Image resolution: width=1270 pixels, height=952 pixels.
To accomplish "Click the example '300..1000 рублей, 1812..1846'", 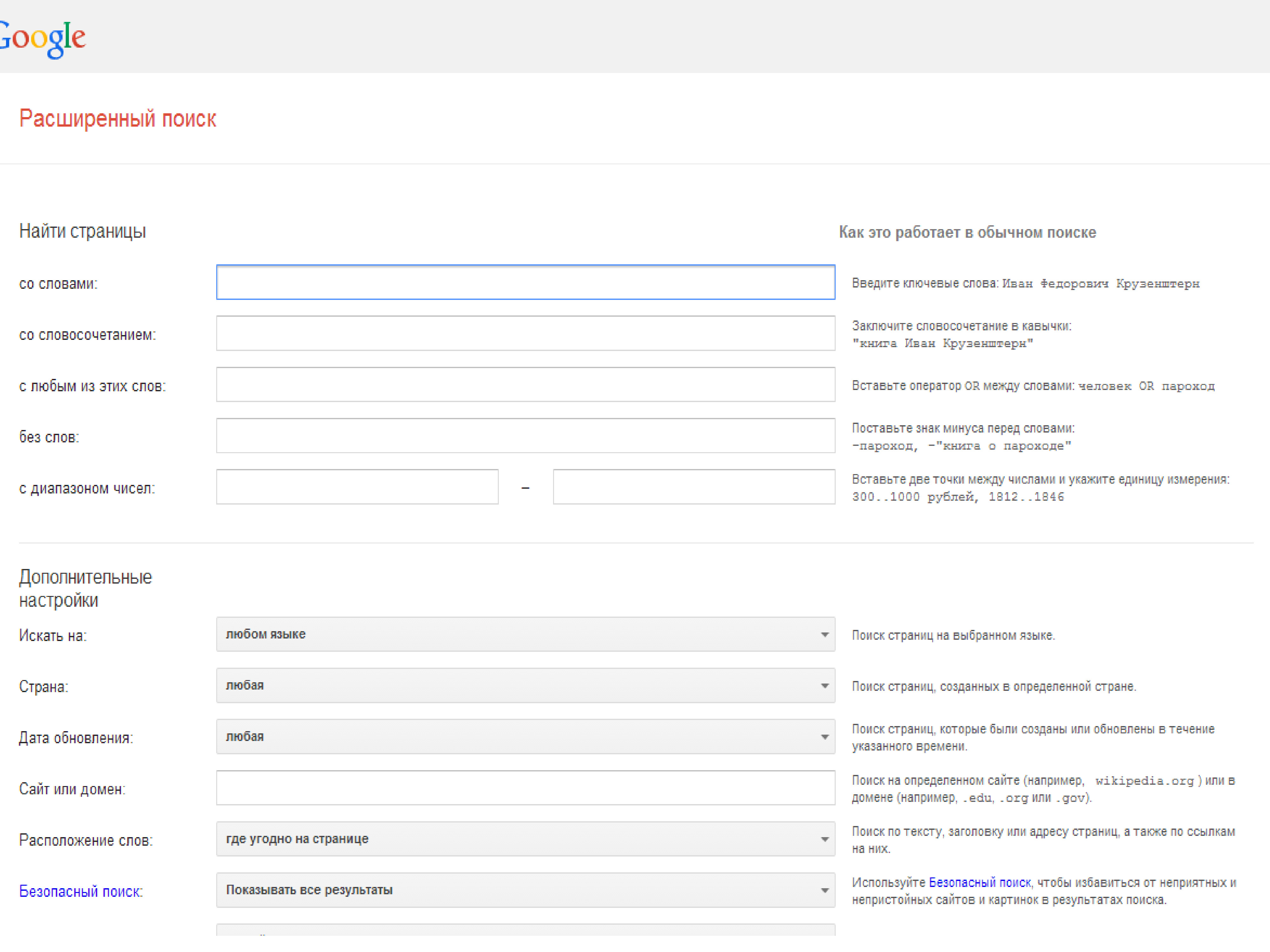I will click(x=958, y=497).
